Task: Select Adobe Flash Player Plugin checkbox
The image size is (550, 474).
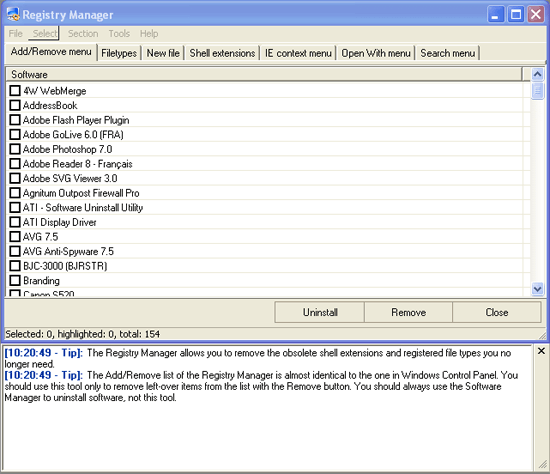Action: click(x=15, y=120)
